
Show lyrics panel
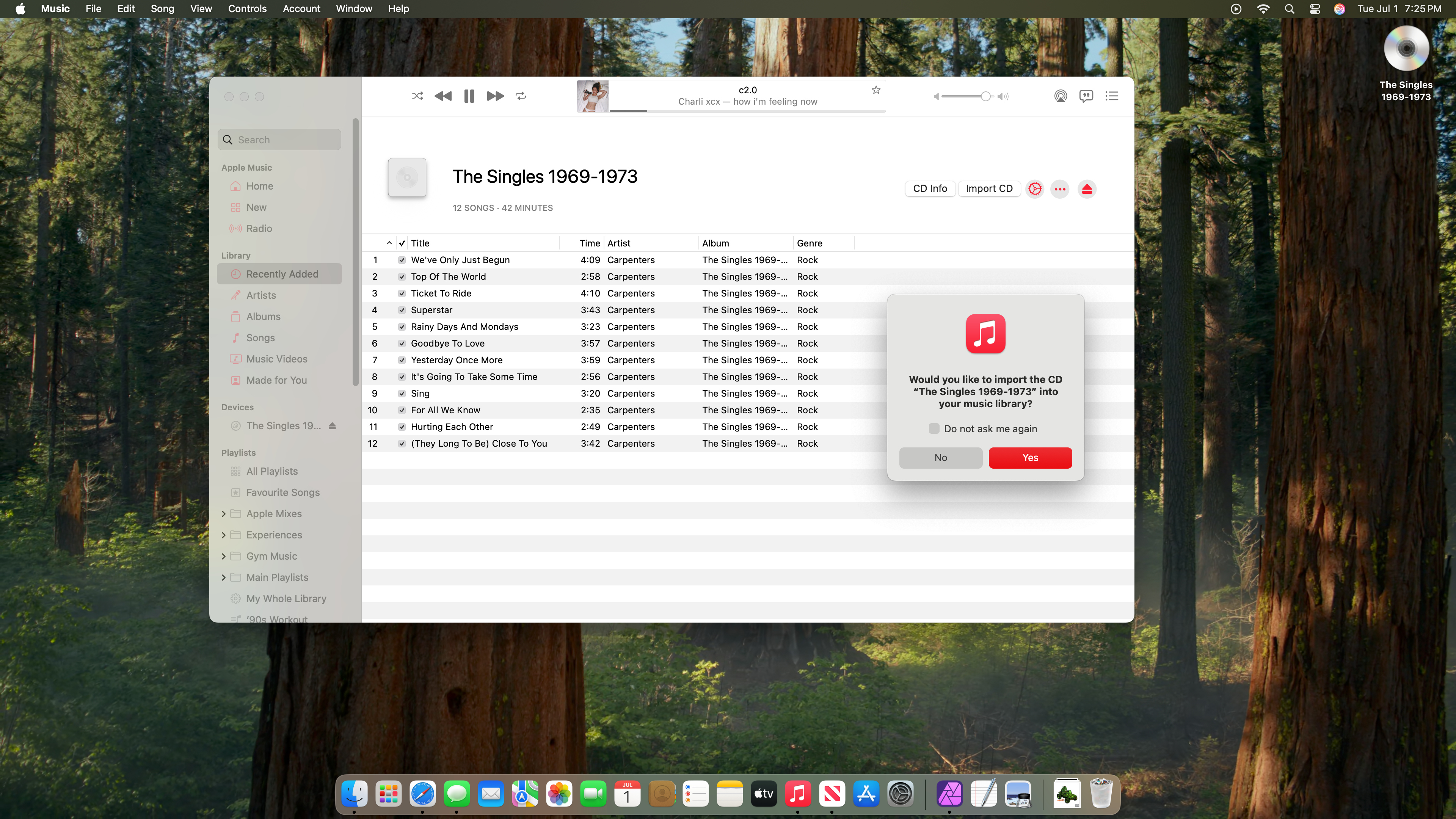[1086, 96]
